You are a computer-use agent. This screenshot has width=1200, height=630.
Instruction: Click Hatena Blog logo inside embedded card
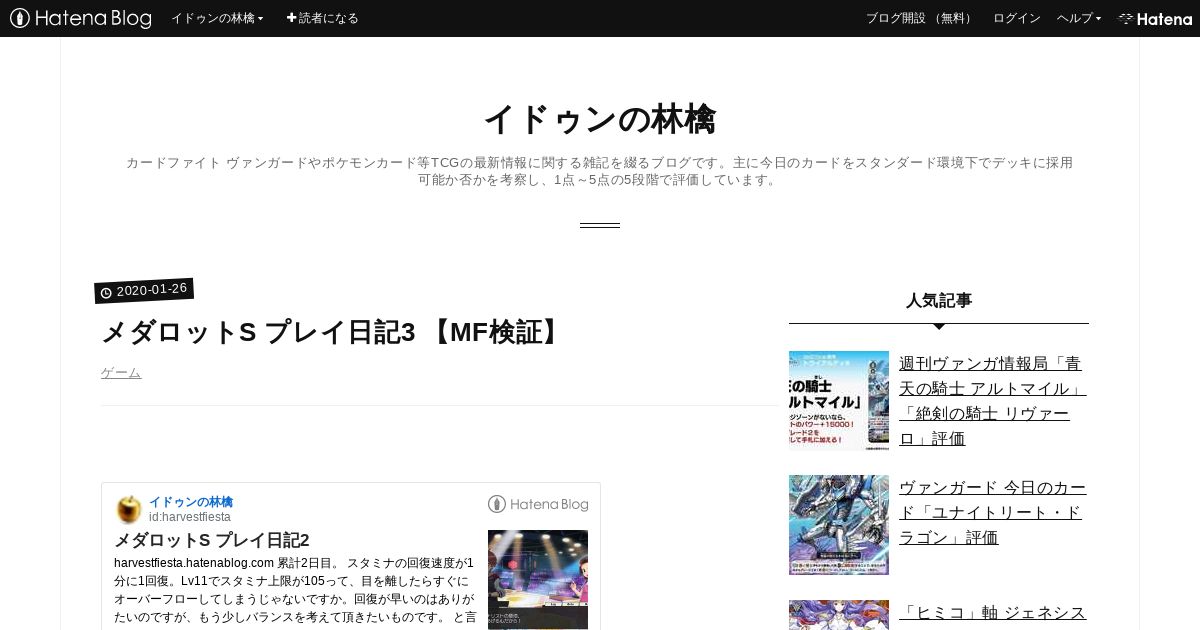pyautogui.click(x=538, y=504)
